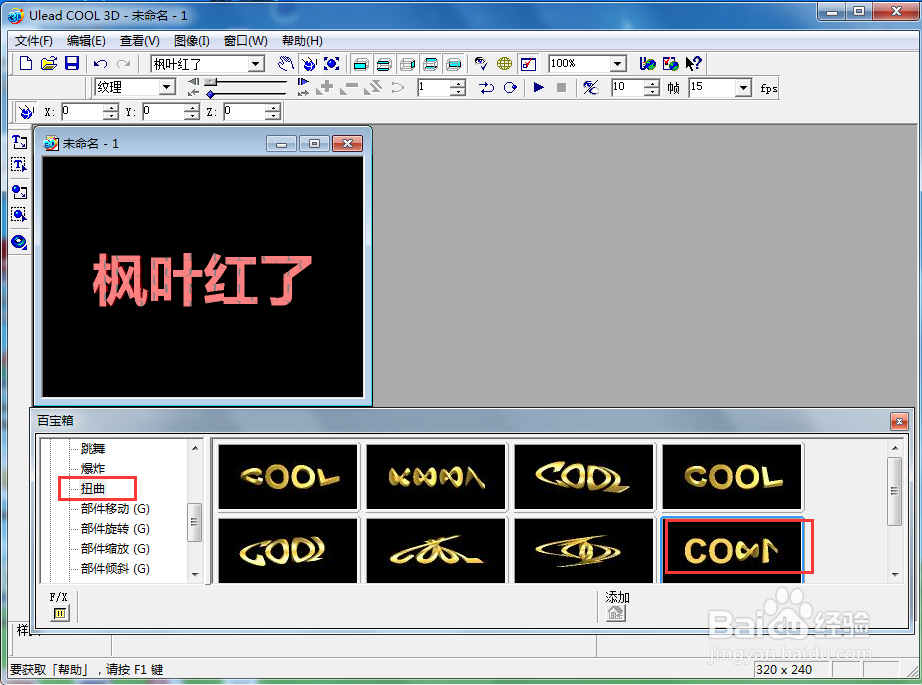Select the Size object tool
Viewport: 922px width, 685px height.
click(332, 64)
